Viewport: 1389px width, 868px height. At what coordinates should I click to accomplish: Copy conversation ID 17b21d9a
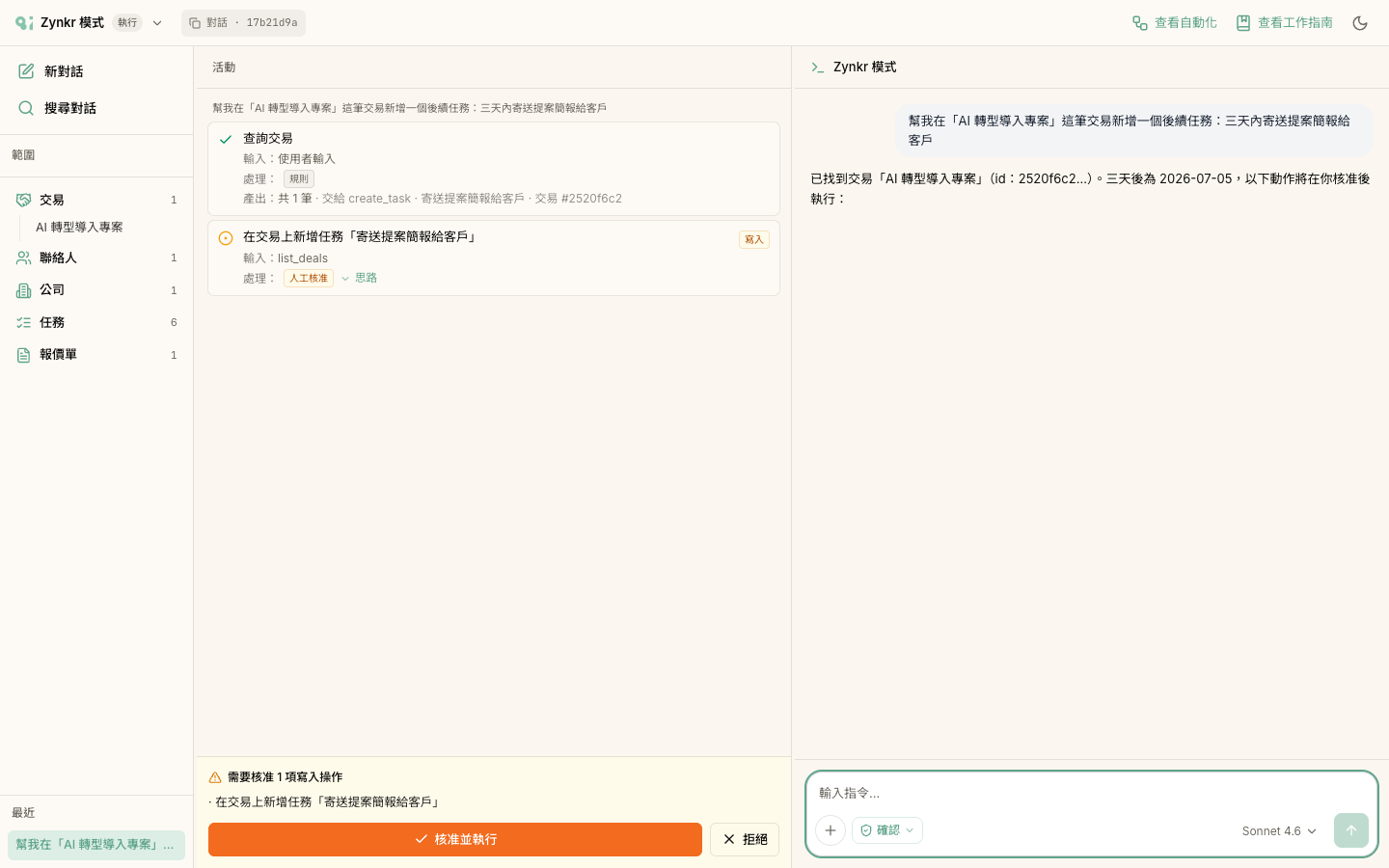243,23
